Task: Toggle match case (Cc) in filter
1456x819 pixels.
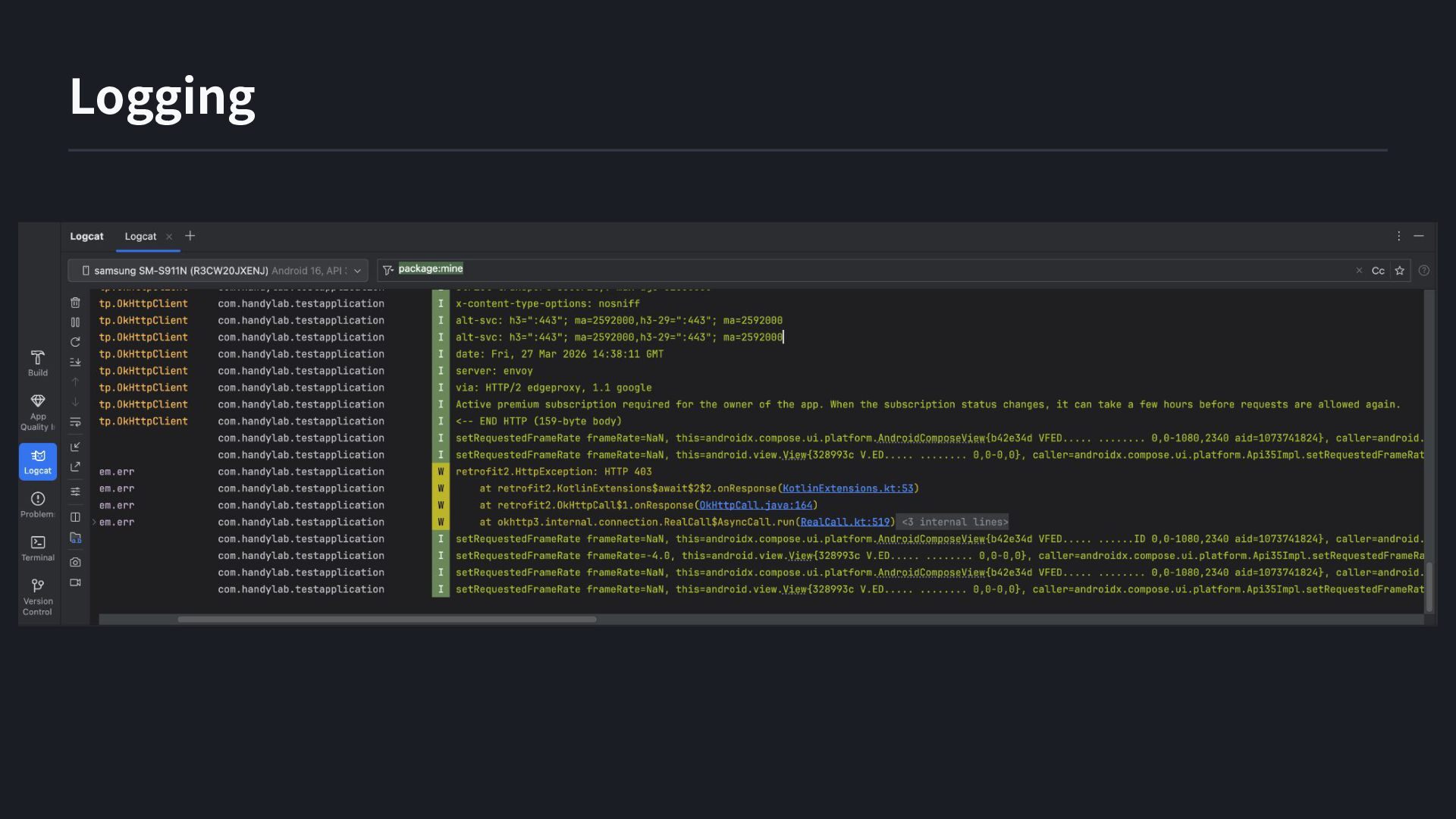Action: 1378,271
